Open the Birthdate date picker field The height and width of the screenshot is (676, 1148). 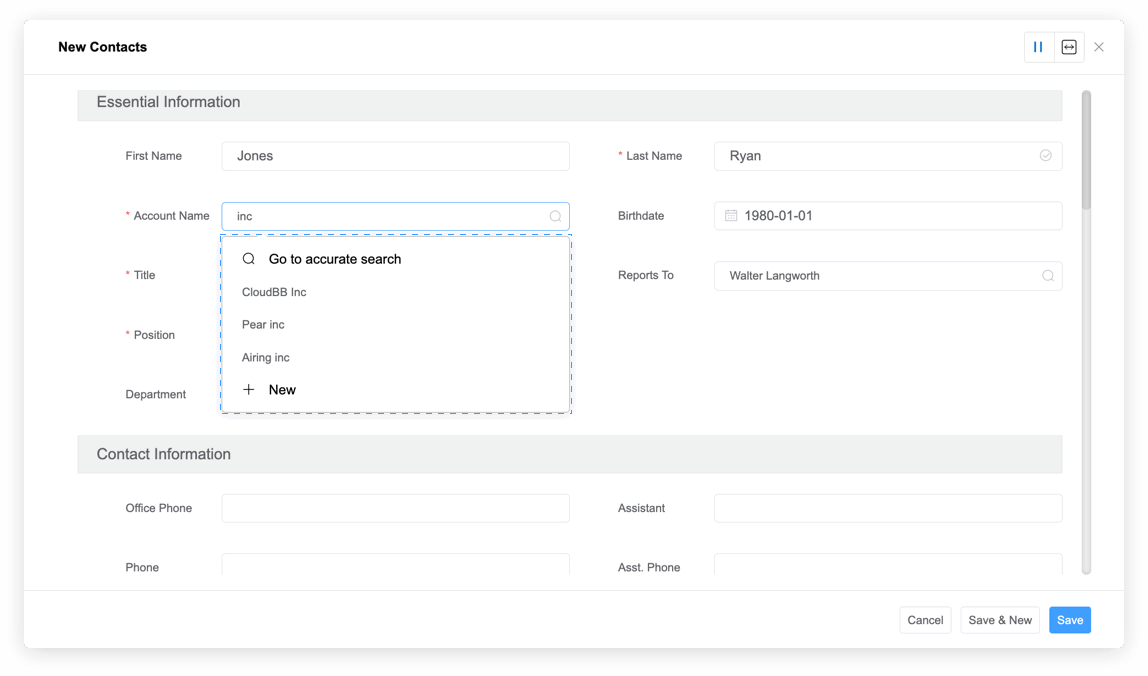click(x=890, y=216)
